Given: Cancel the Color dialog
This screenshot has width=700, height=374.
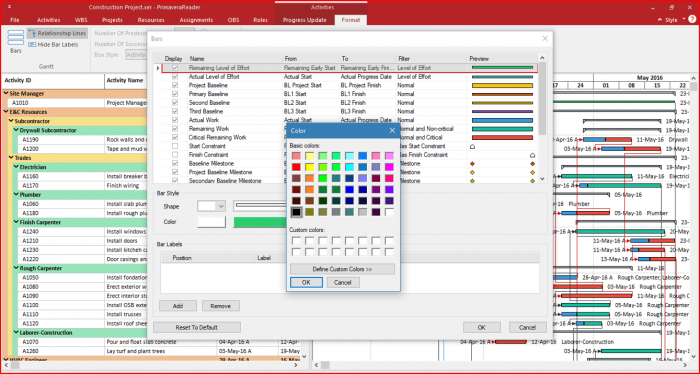Looking at the screenshot, I should click(x=343, y=283).
